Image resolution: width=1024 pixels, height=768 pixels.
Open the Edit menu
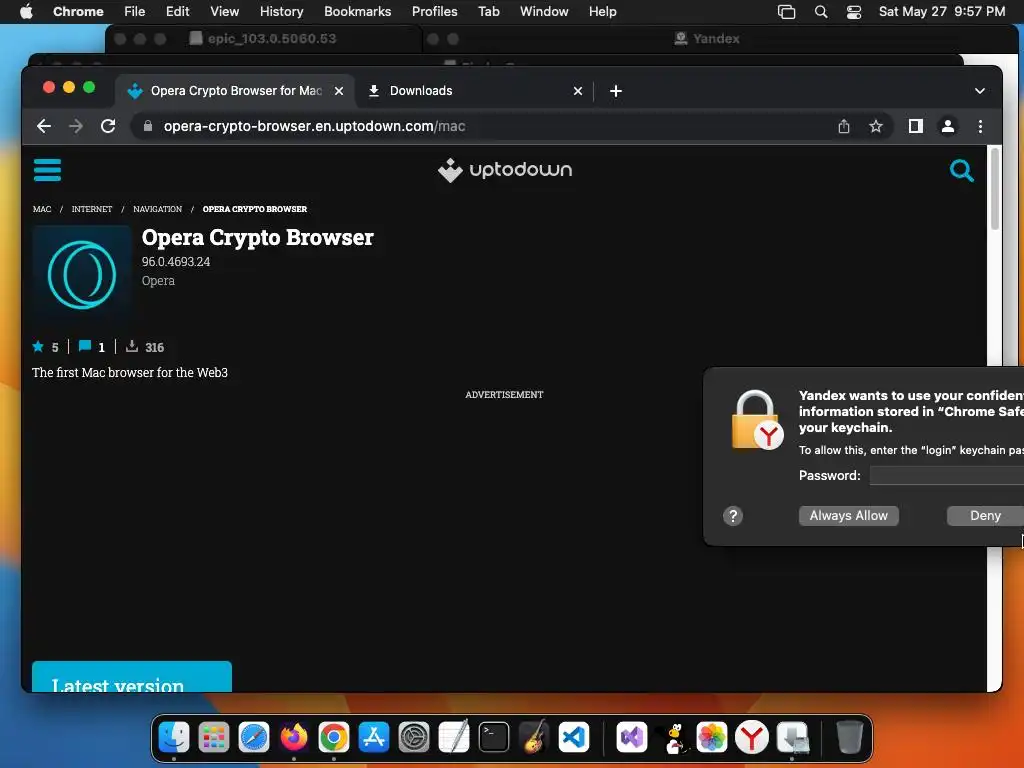point(177,12)
